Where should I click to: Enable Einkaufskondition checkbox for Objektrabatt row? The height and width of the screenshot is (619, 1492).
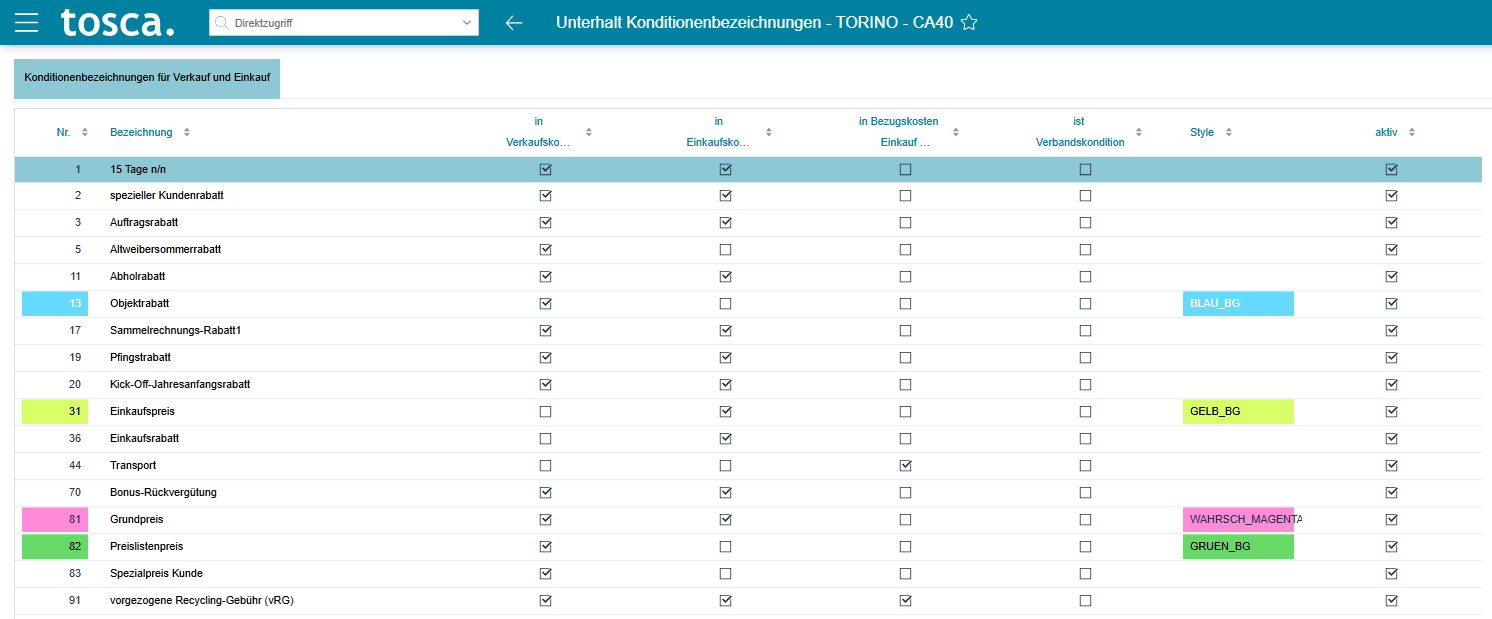(725, 303)
